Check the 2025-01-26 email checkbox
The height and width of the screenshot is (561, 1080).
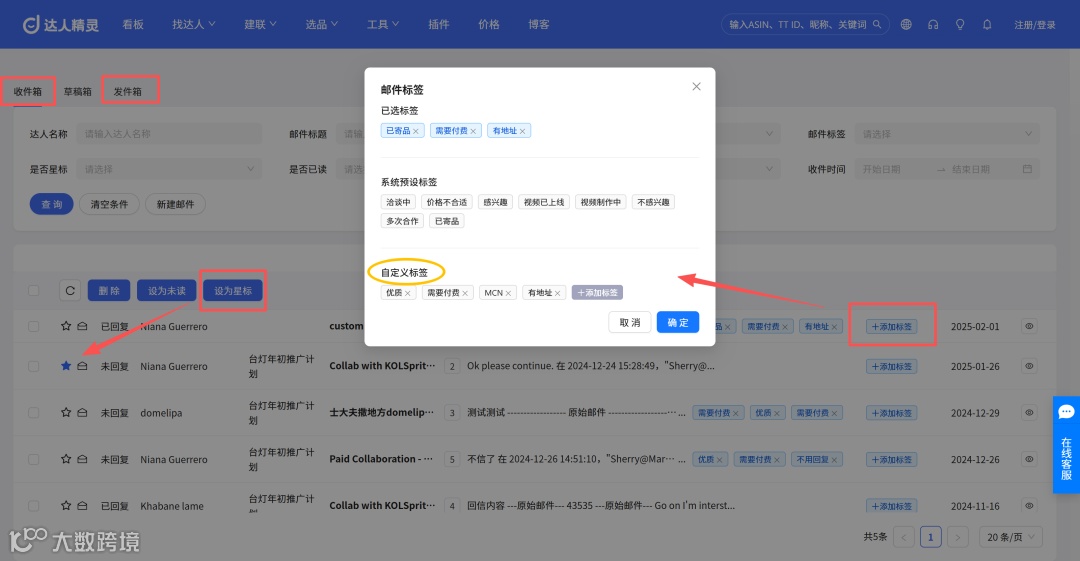click(34, 366)
